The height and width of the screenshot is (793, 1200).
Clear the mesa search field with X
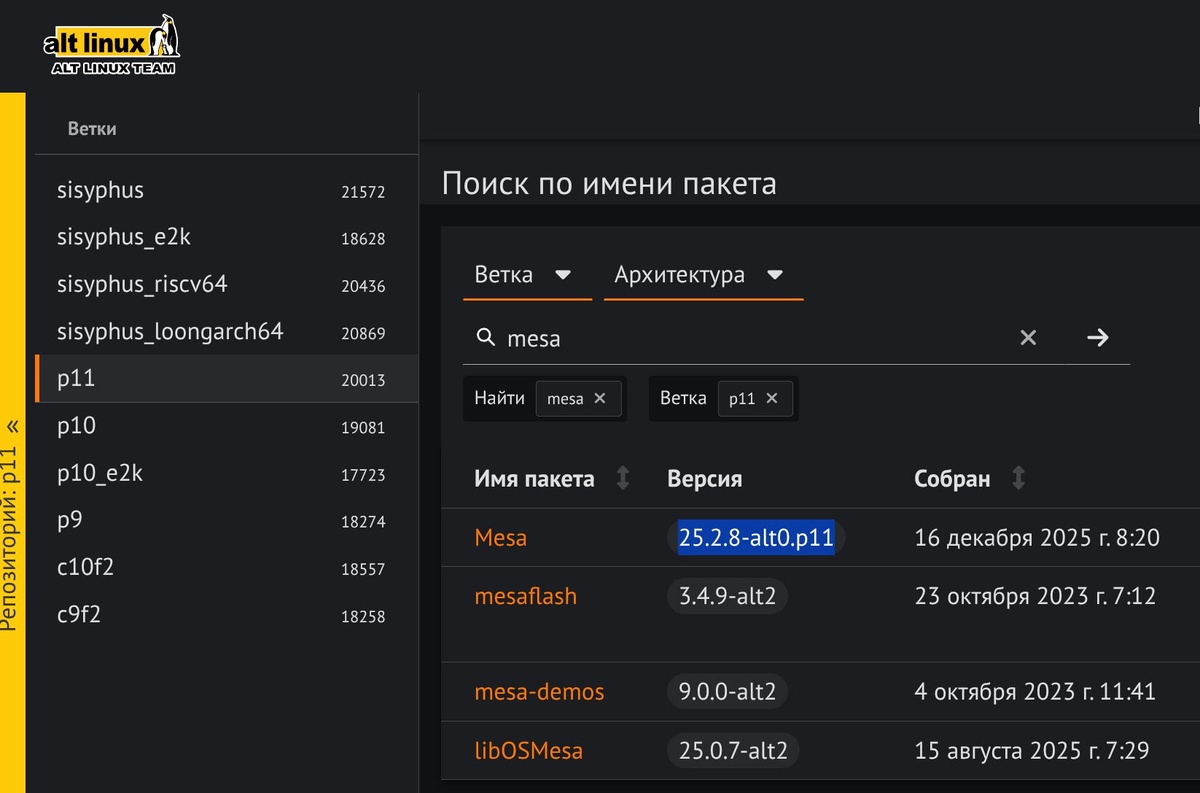coord(1028,338)
